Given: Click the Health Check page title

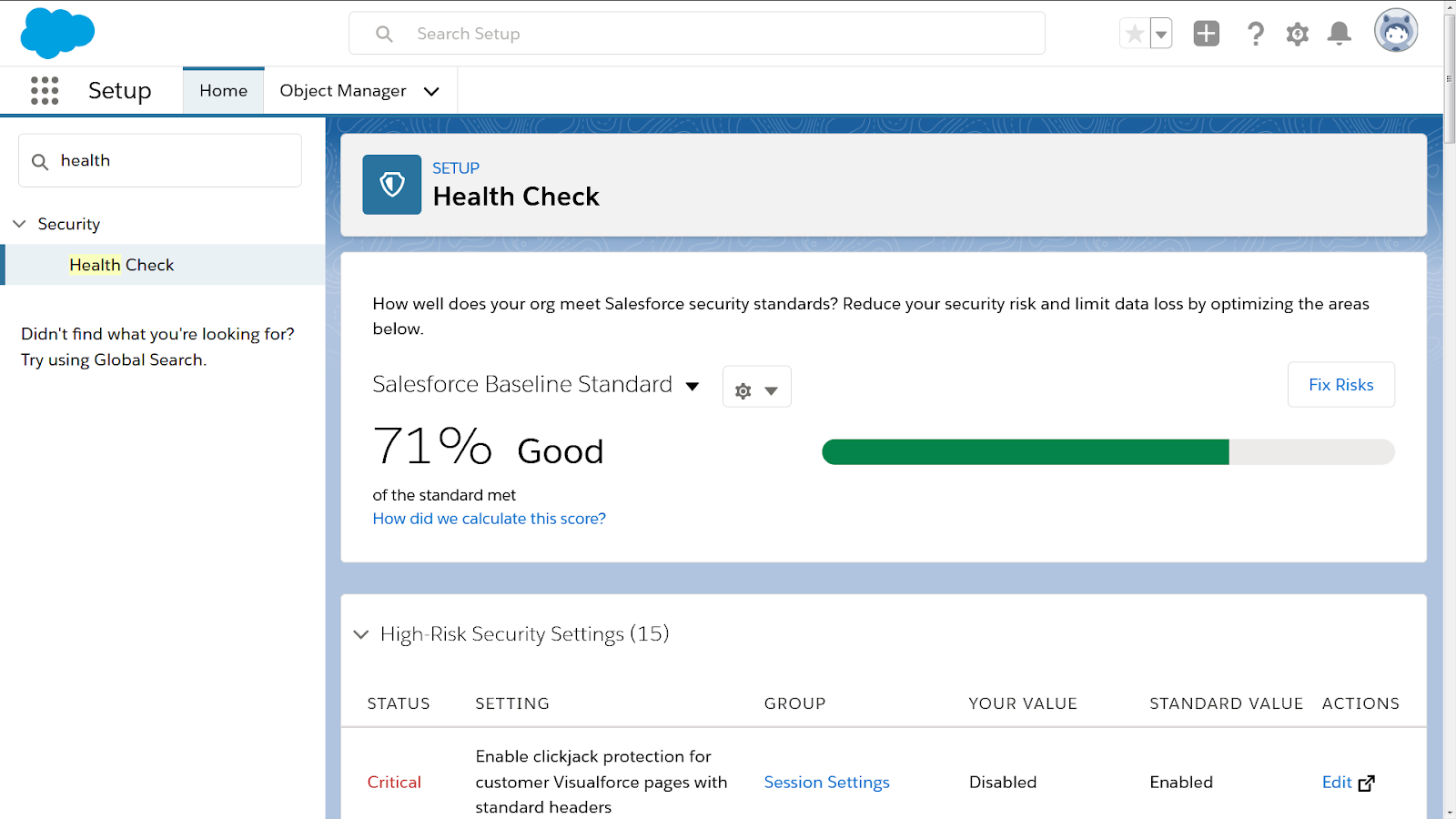Looking at the screenshot, I should click(516, 197).
